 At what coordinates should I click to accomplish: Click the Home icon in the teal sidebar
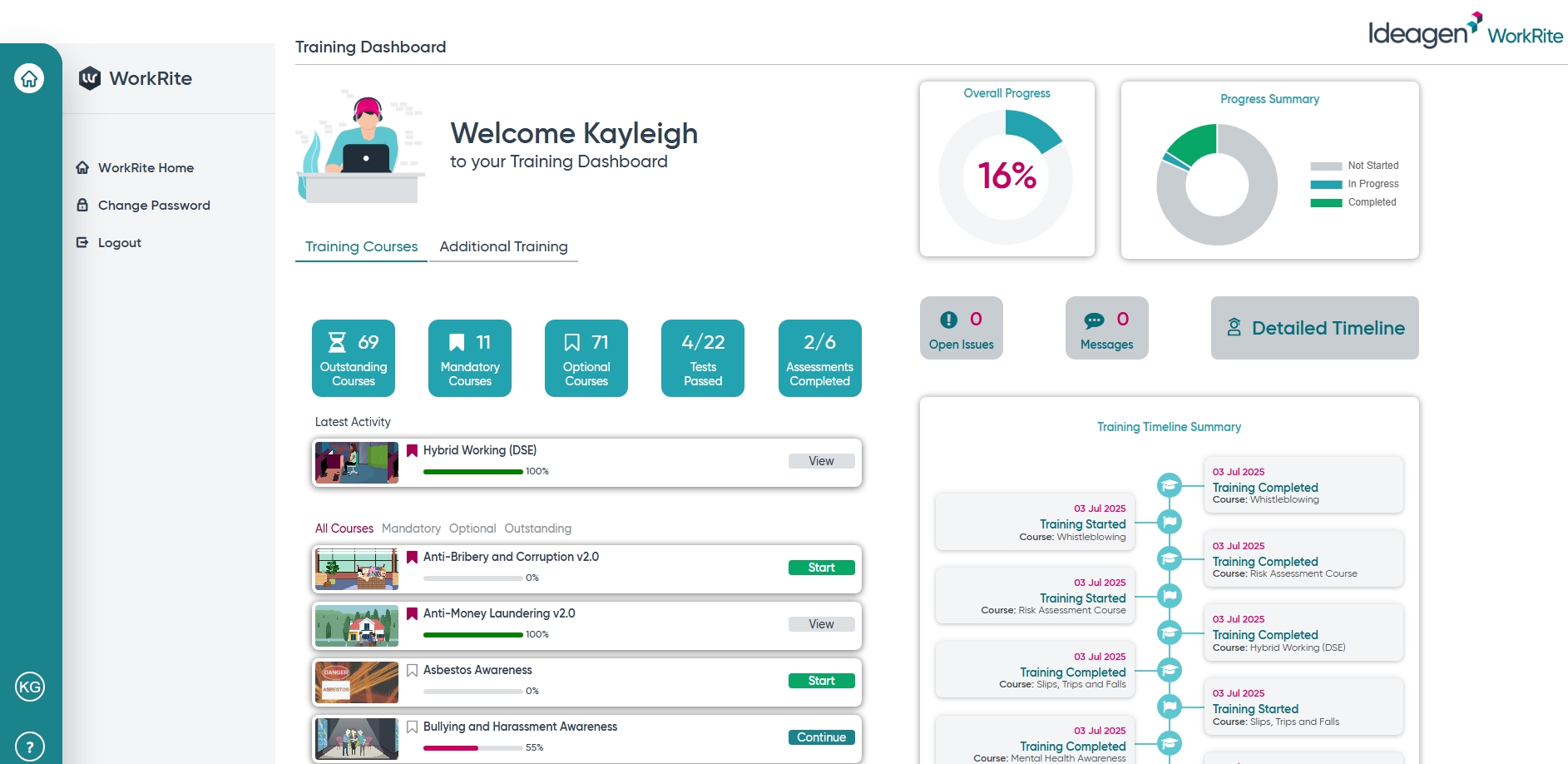pos(30,77)
